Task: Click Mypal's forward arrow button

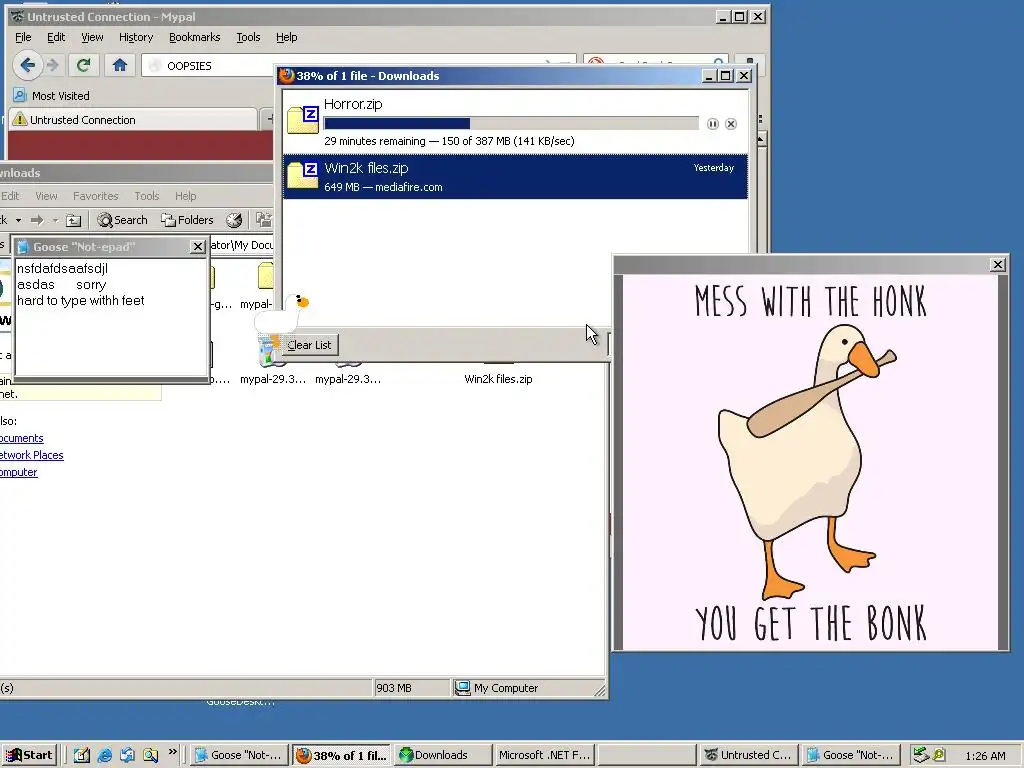Action: click(54, 65)
